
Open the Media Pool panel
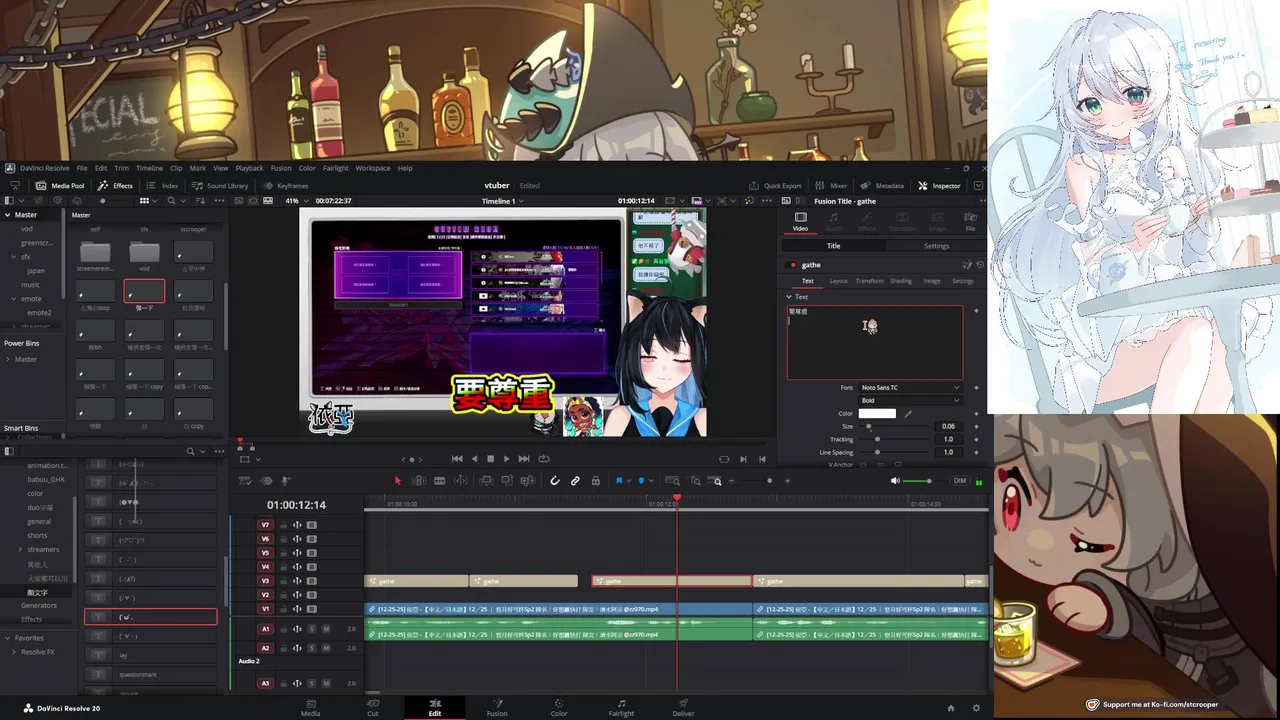coord(60,185)
